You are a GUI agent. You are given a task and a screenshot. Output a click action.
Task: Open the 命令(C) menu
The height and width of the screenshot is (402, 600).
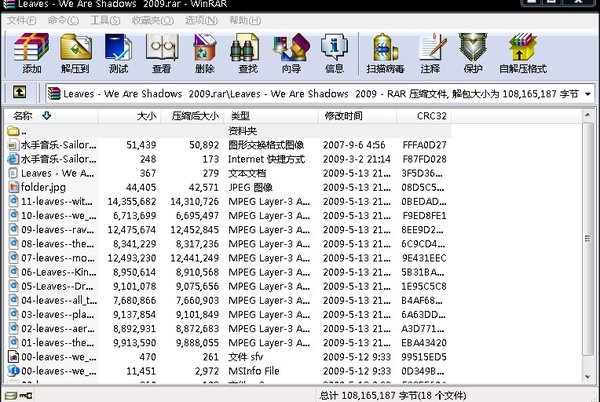click(64, 20)
